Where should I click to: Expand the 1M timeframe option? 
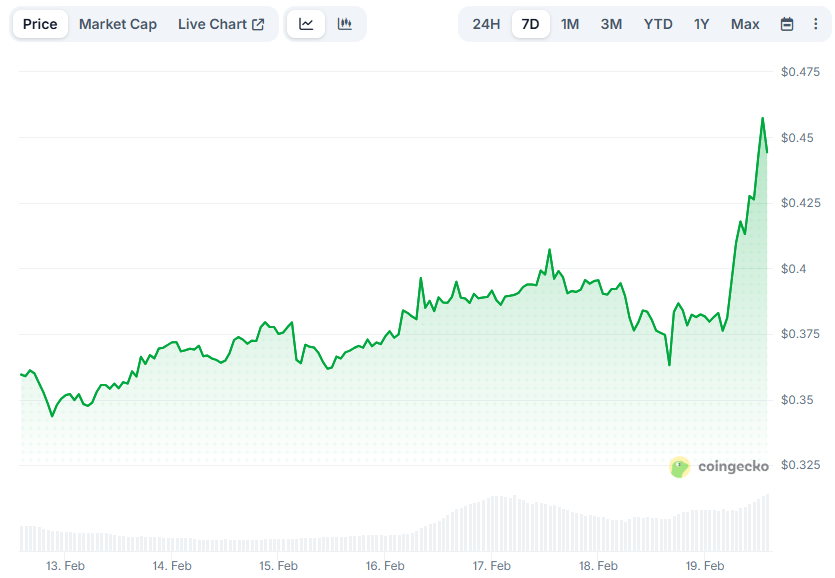pos(570,23)
